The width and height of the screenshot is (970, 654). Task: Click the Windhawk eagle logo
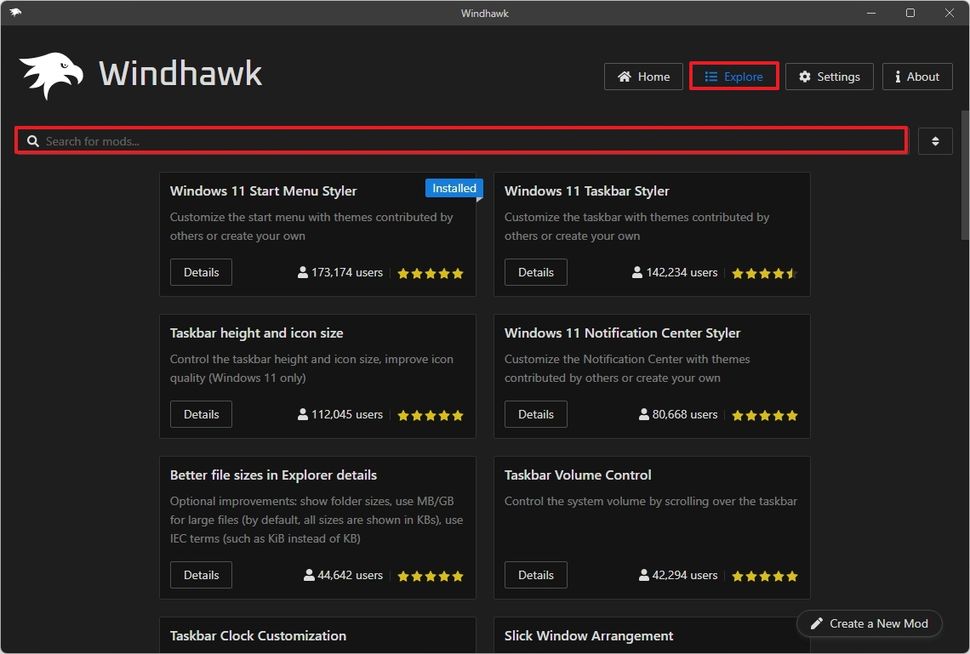point(51,75)
